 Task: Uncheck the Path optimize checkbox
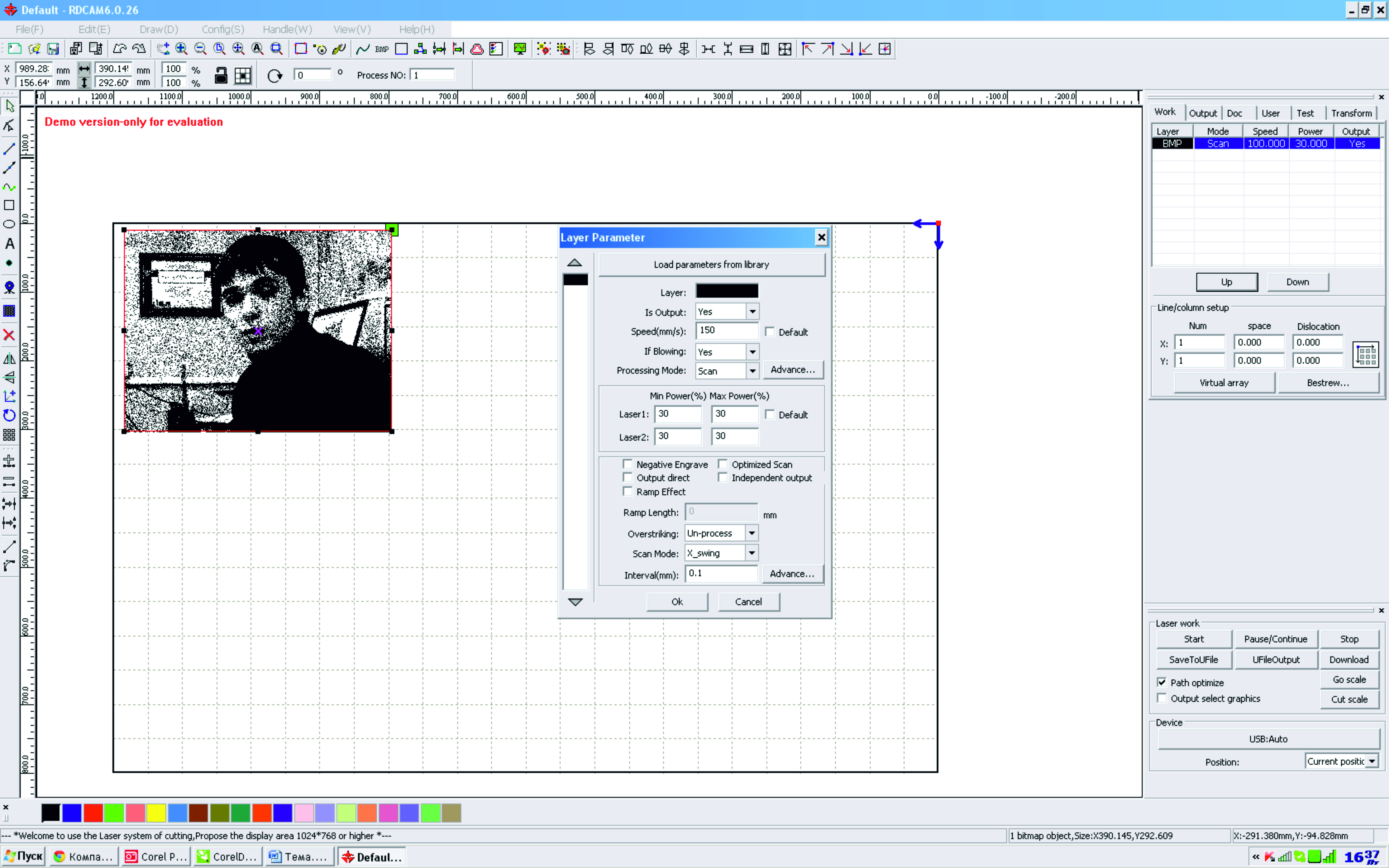(1162, 682)
